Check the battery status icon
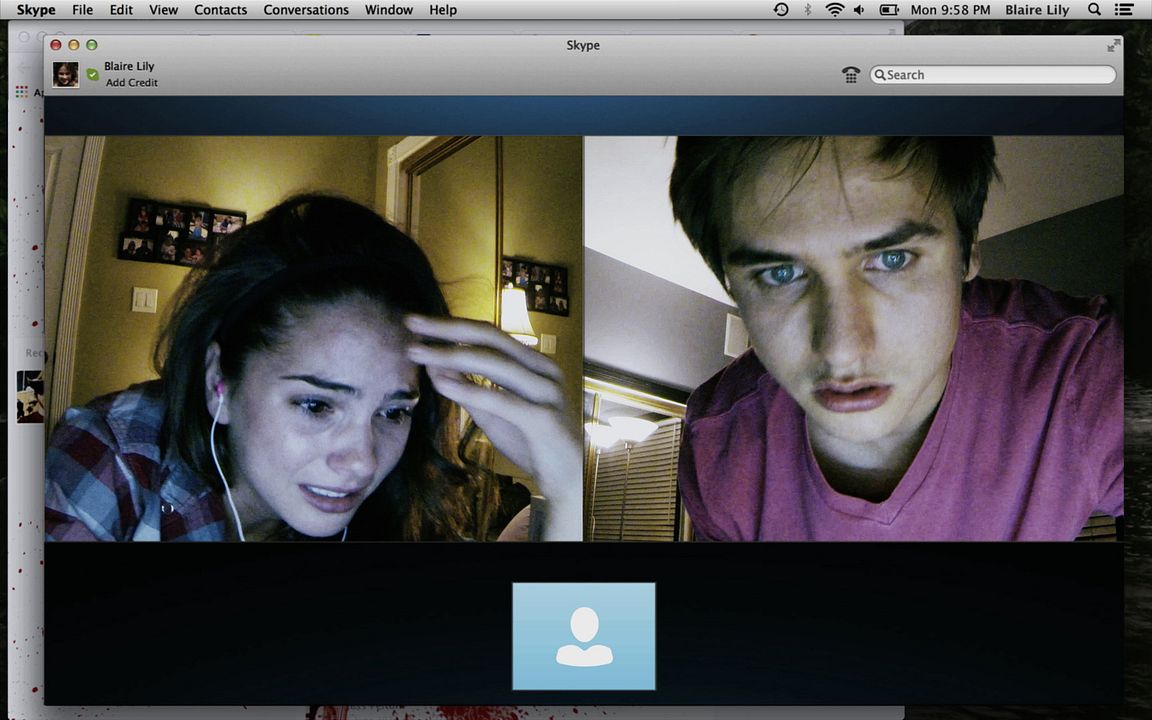1152x720 pixels. 888,10
